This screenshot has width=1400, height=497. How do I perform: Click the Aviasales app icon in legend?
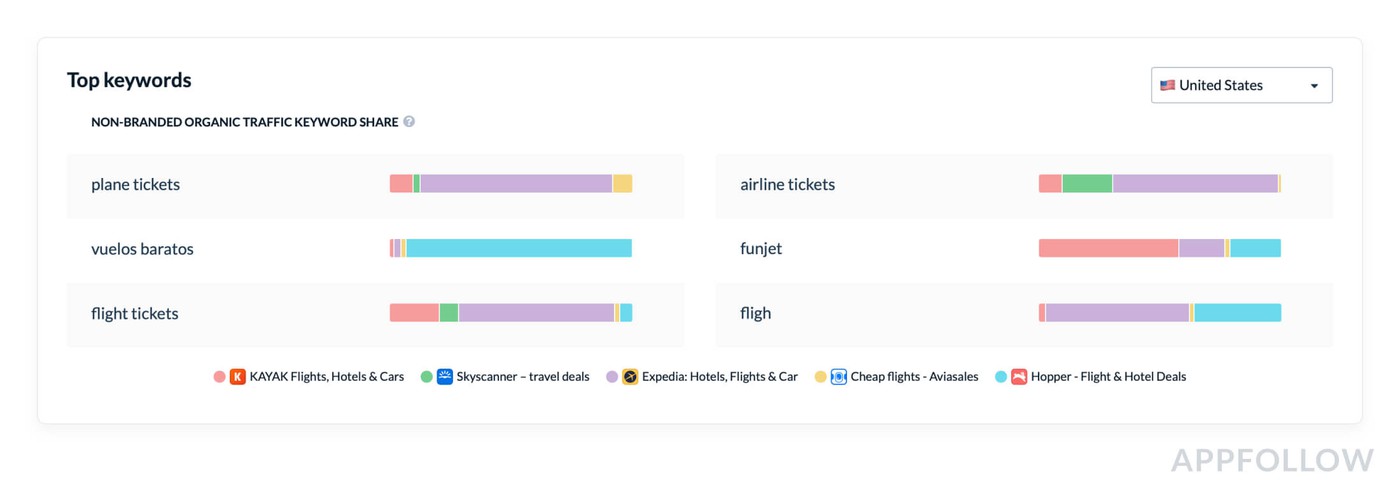point(839,377)
